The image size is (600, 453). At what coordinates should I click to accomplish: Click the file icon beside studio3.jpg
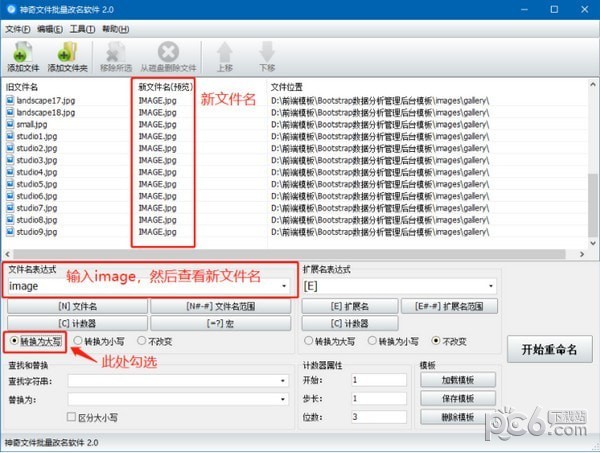(10, 160)
